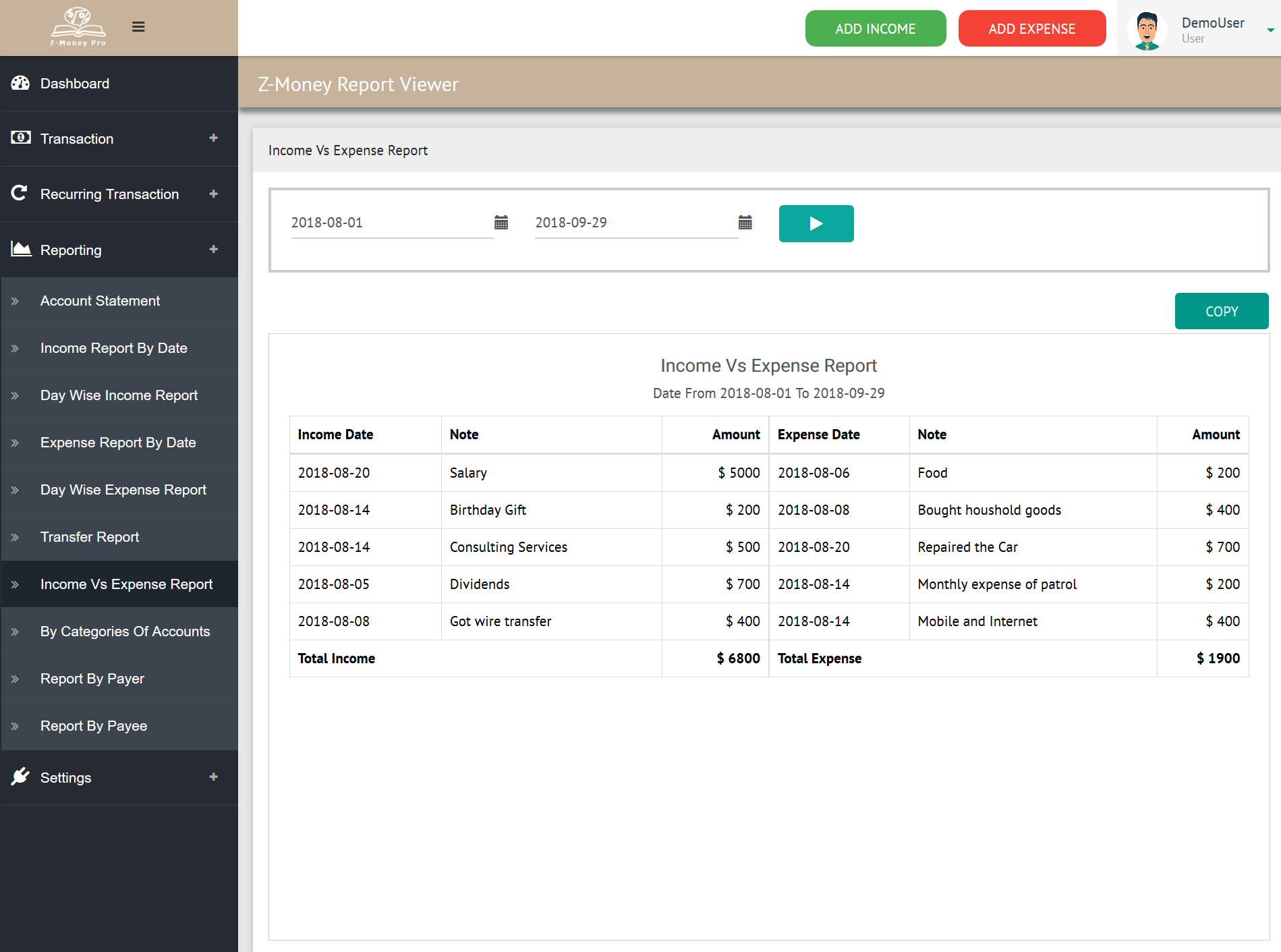Click the Settings plug icon

20,777
